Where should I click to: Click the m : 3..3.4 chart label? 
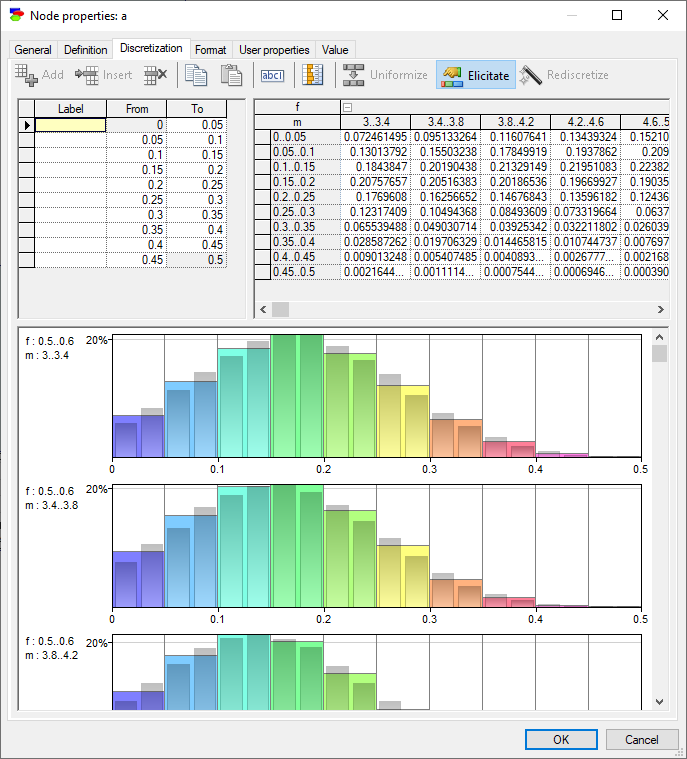pos(47,355)
